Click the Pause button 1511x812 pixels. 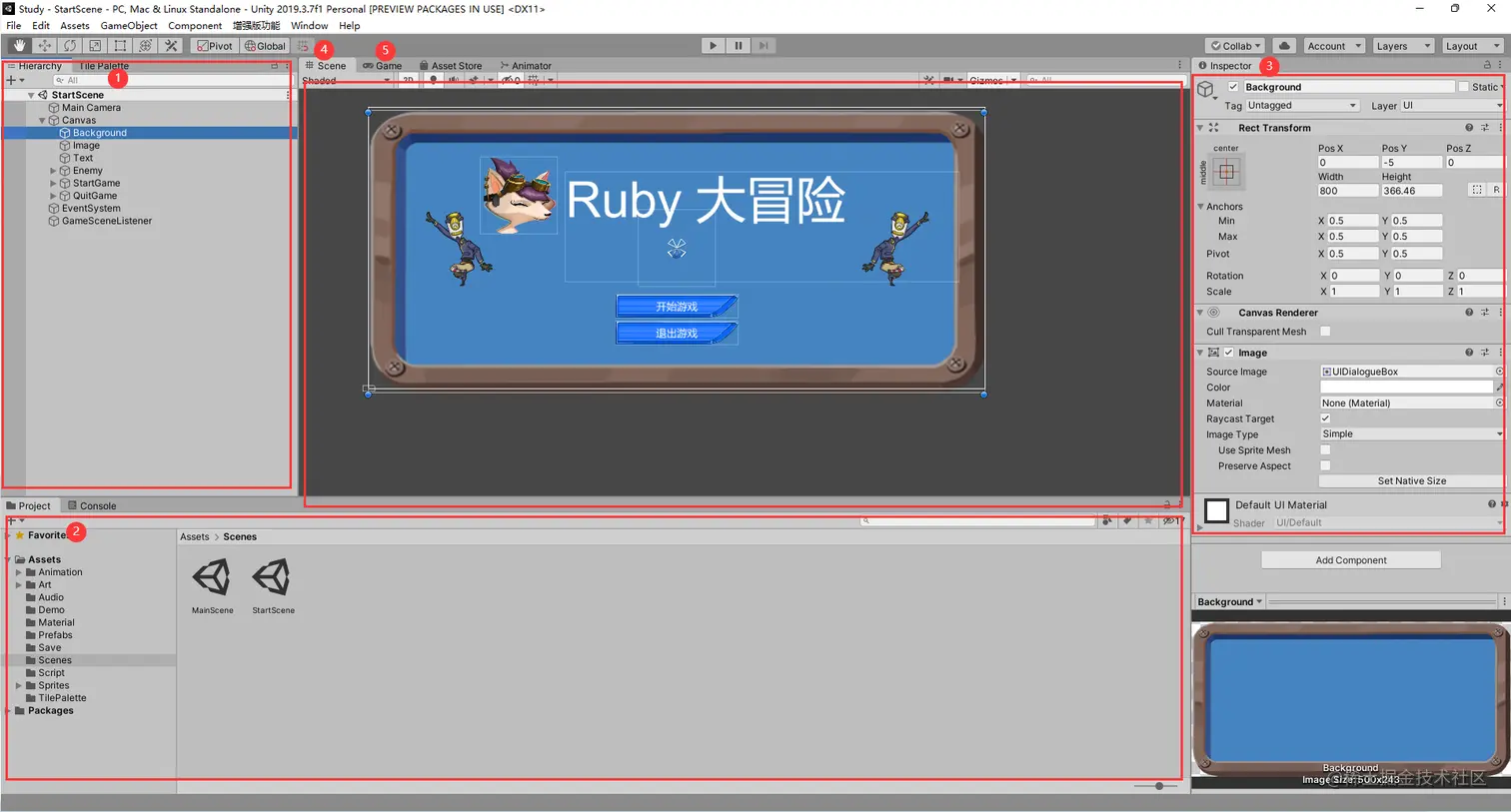(739, 46)
